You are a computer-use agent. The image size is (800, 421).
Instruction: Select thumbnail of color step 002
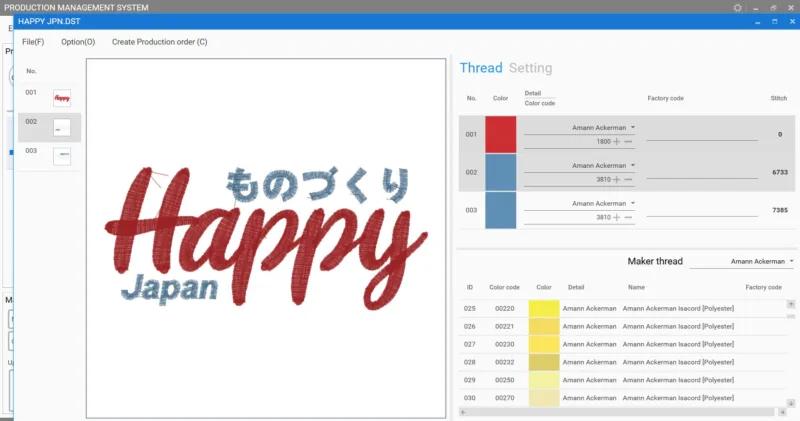(x=62, y=128)
